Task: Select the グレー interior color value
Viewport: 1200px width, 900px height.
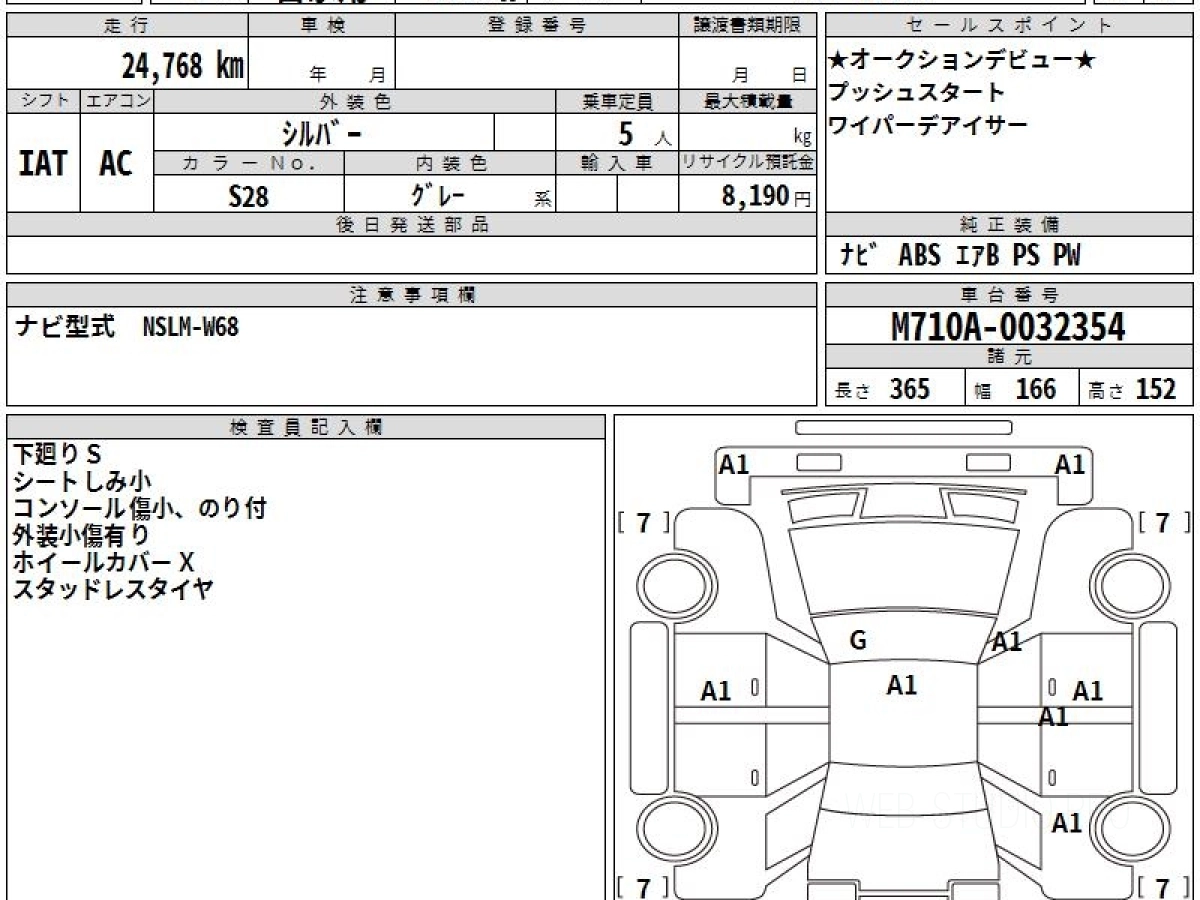Action: click(440, 194)
